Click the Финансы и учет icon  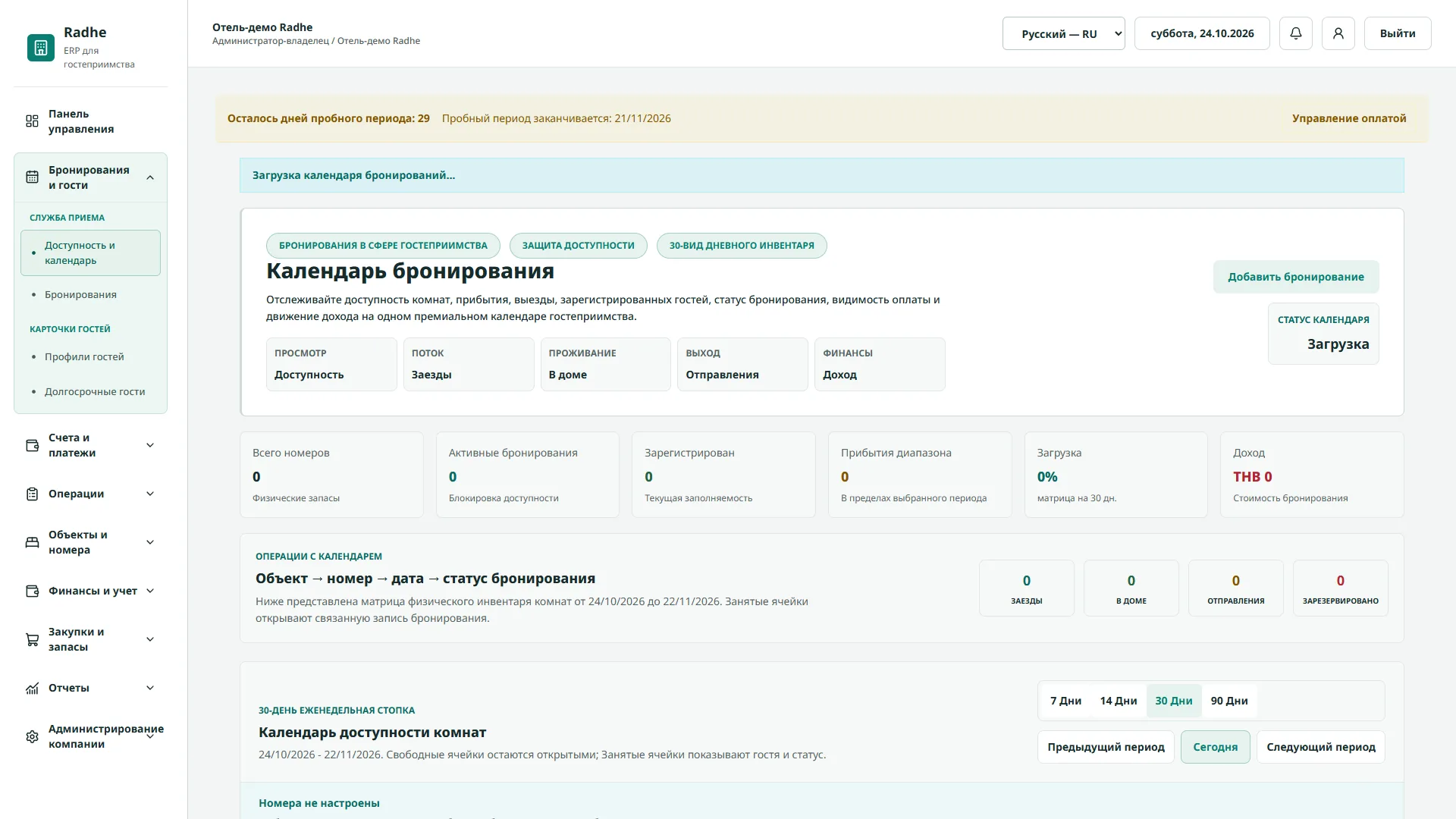[x=32, y=591]
